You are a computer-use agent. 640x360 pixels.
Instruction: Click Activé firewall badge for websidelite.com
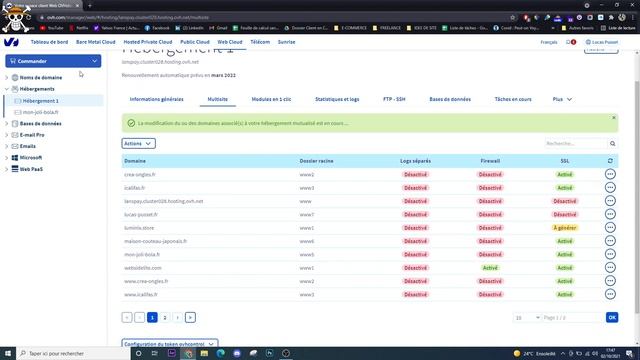pos(490,268)
